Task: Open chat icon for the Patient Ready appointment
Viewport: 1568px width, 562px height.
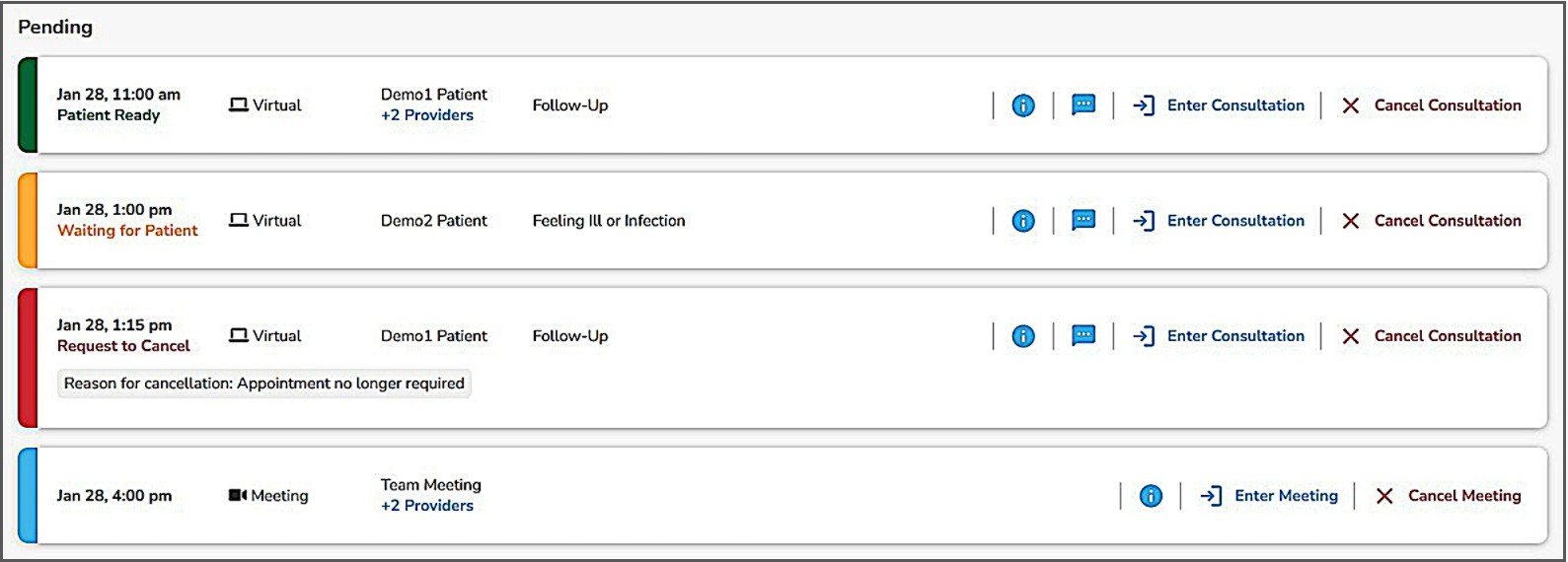Action: coord(1083,105)
